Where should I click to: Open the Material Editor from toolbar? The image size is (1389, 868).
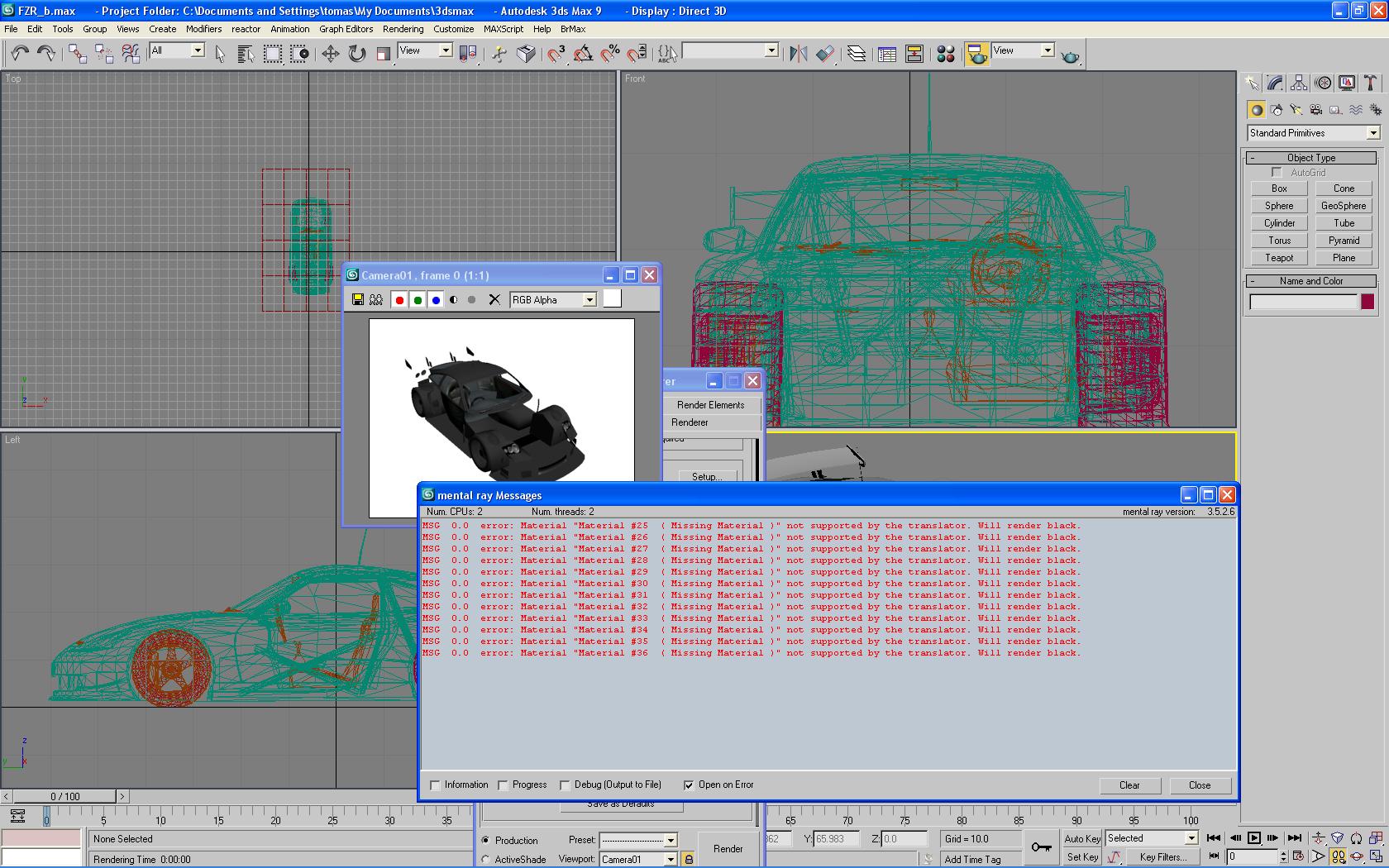pos(946,54)
